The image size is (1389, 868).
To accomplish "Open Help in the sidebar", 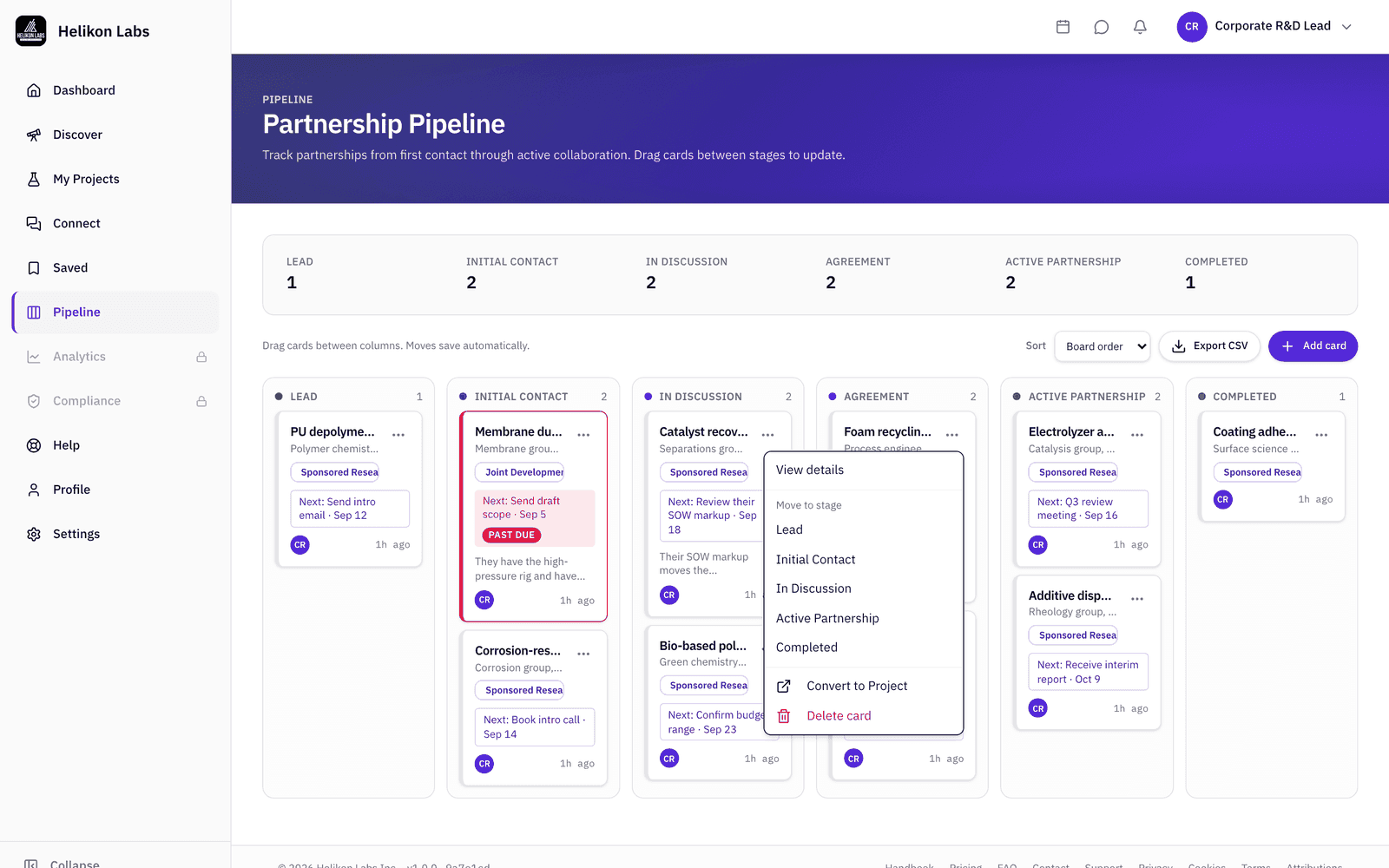I will [115, 445].
